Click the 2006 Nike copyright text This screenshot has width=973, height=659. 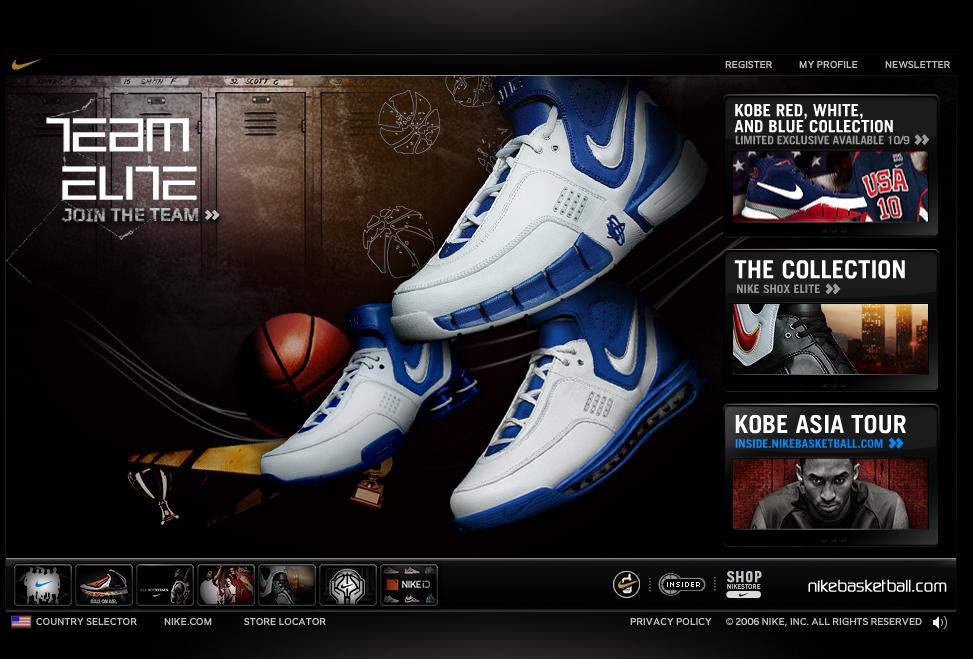click(823, 621)
